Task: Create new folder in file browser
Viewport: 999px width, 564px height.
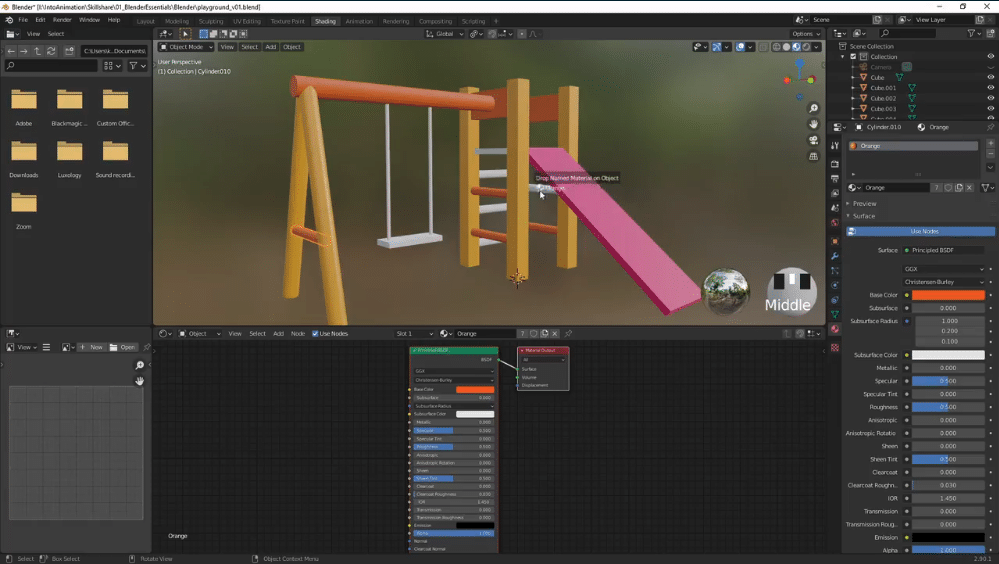Action: pos(69,51)
